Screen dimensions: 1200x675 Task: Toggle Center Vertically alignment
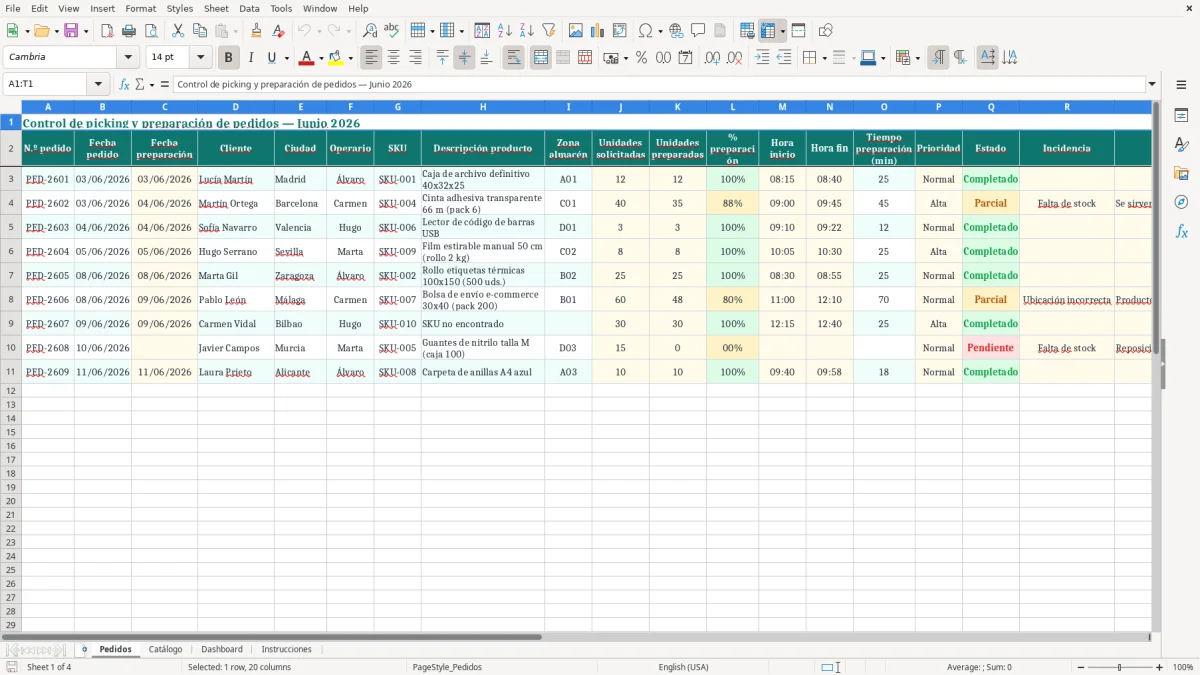click(x=464, y=58)
